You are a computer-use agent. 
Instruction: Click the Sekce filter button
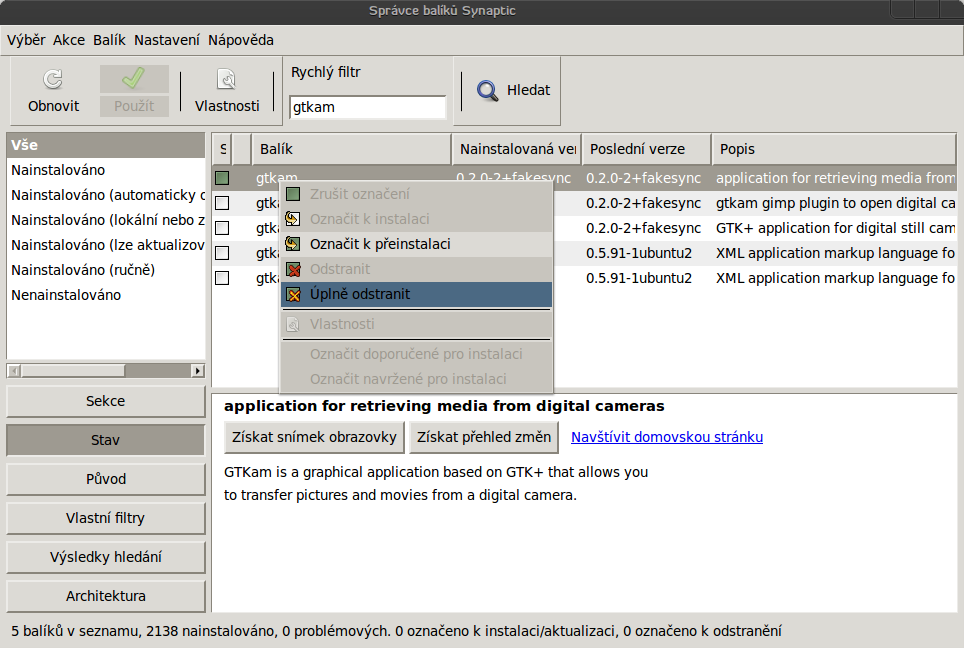[106, 401]
